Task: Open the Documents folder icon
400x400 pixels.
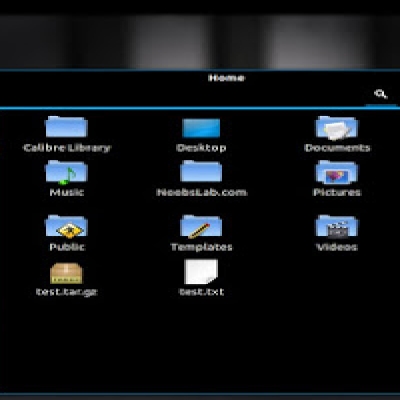Action: click(x=337, y=128)
